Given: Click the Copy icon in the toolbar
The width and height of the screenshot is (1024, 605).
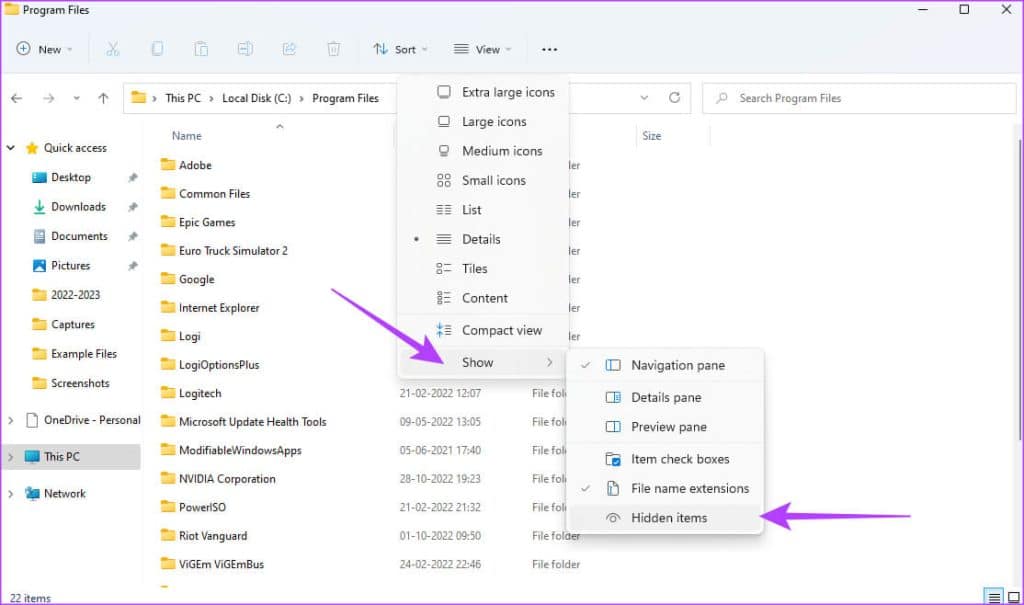Looking at the screenshot, I should click(x=157, y=48).
